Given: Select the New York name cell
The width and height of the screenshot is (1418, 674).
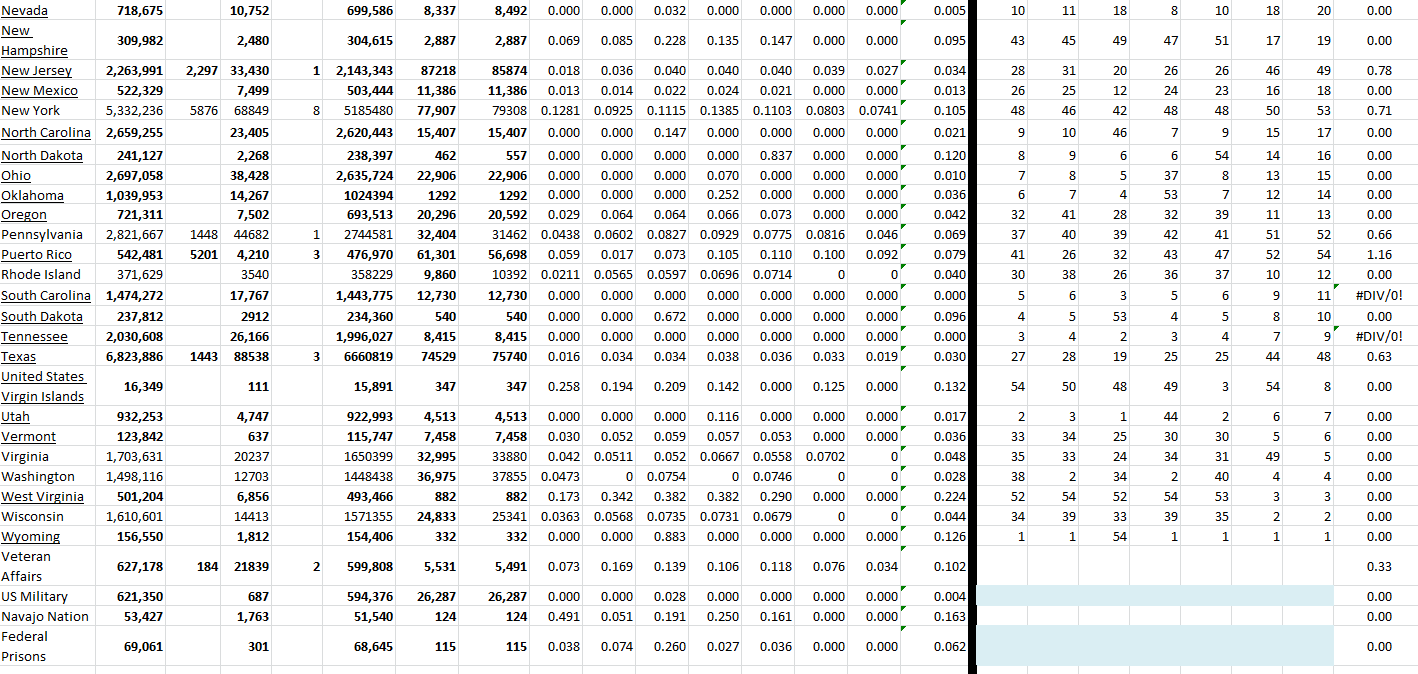Looking at the screenshot, I should (x=30, y=111).
